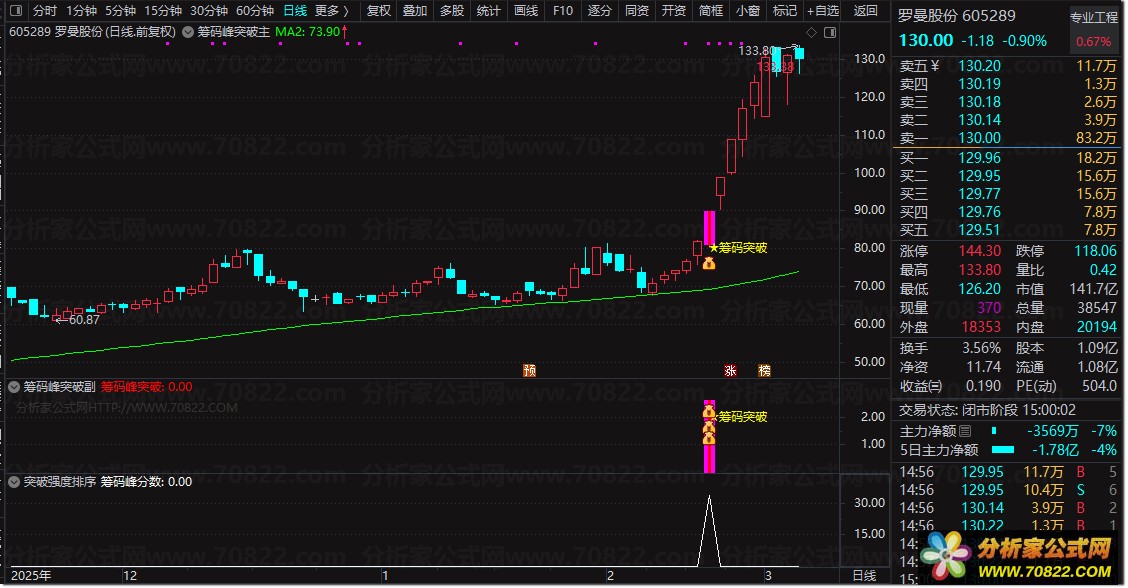
Task: Select the 15分钟 period tab
Action: click(163, 11)
